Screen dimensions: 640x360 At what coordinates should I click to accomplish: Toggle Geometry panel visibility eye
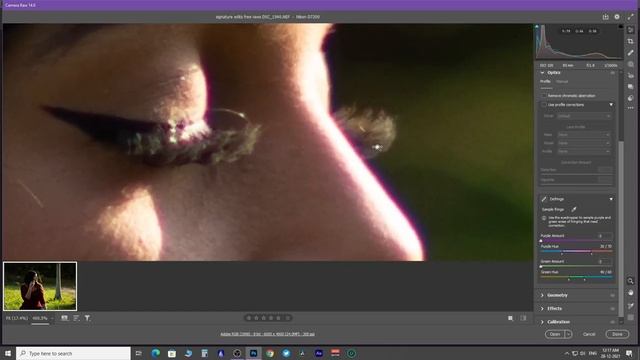pos(612,295)
